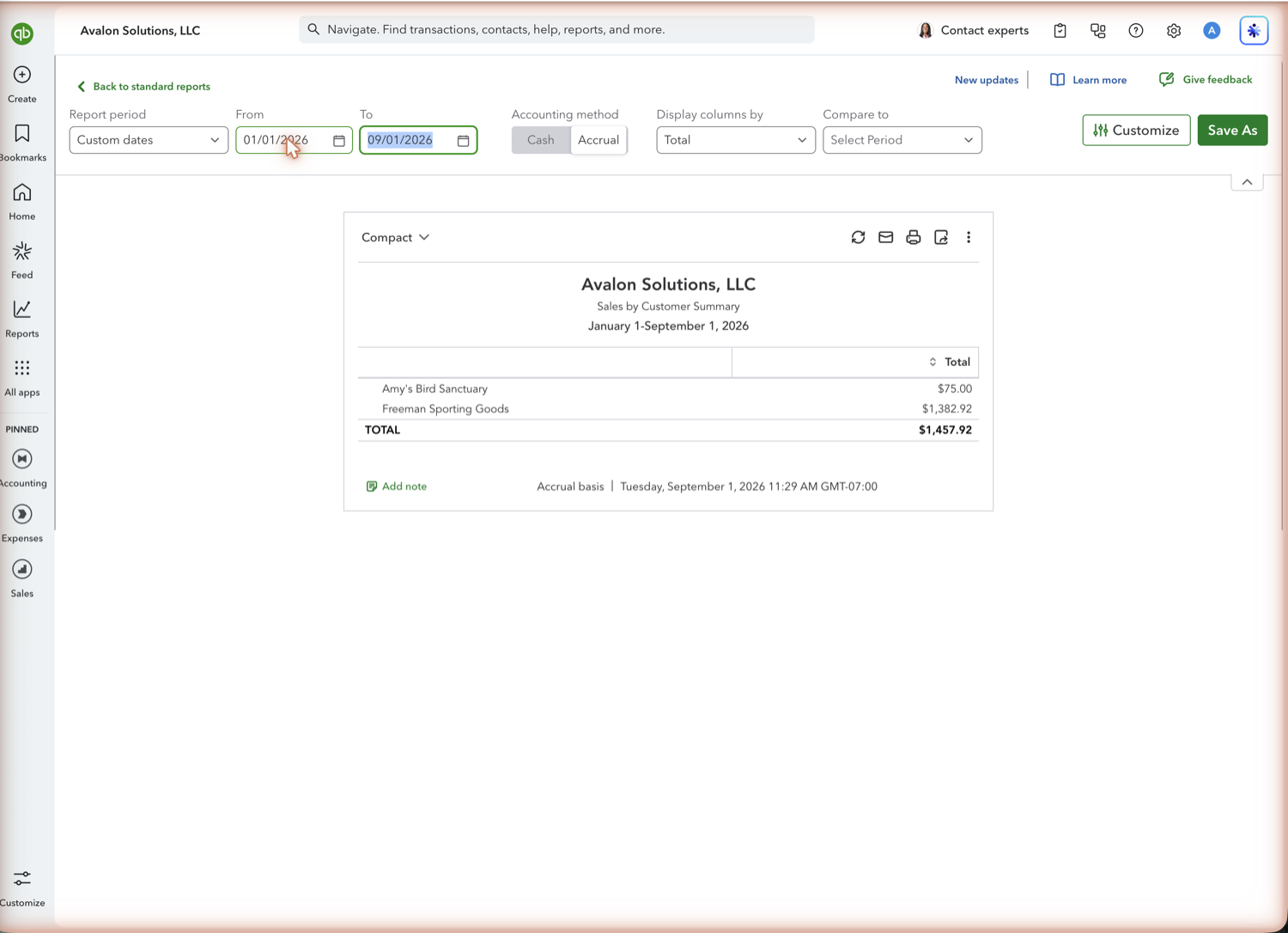This screenshot has height=933, width=1288.
Task: Click Learn more link
Action: [x=1088, y=80]
